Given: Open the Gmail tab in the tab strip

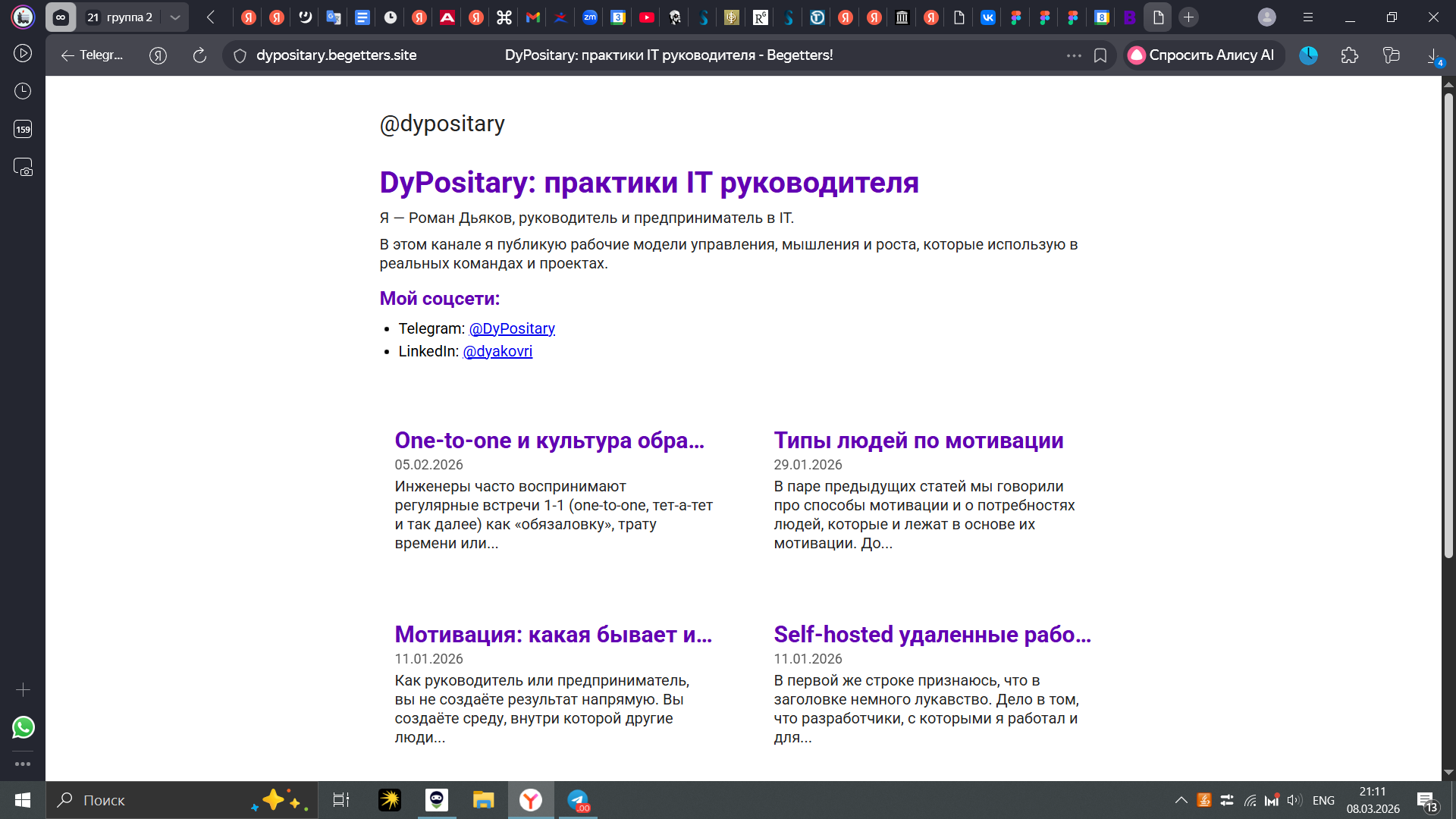Looking at the screenshot, I should (x=533, y=17).
